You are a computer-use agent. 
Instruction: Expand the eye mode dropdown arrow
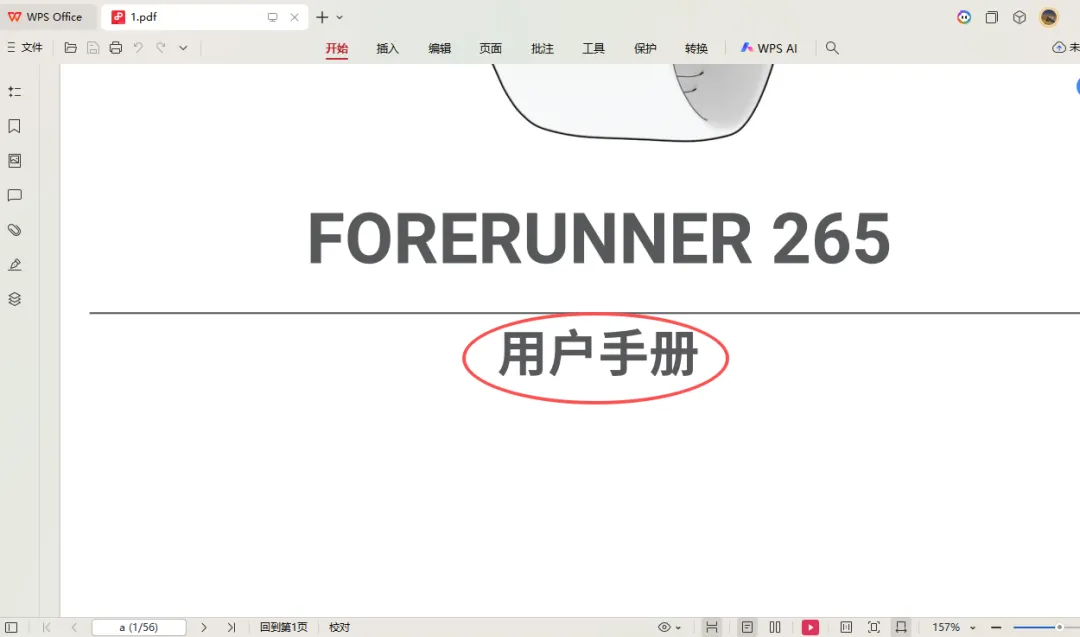pyautogui.click(x=678, y=628)
